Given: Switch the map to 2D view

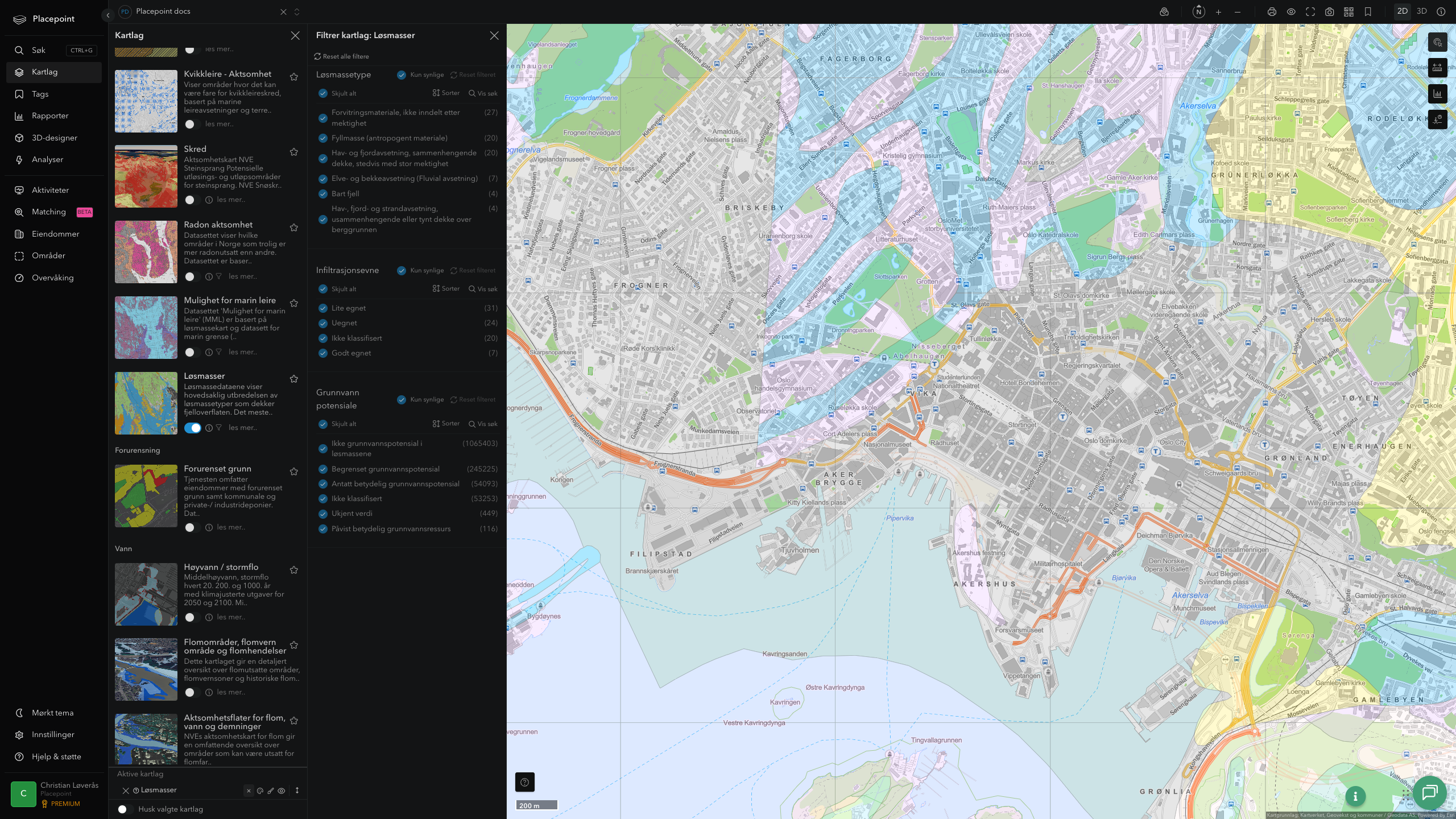Looking at the screenshot, I should pyautogui.click(x=1403, y=11).
